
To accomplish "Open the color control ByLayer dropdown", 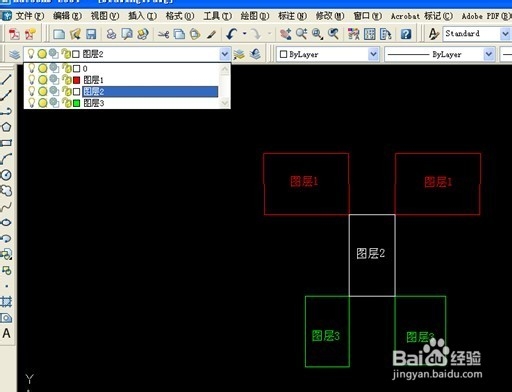I will (373, 54).
